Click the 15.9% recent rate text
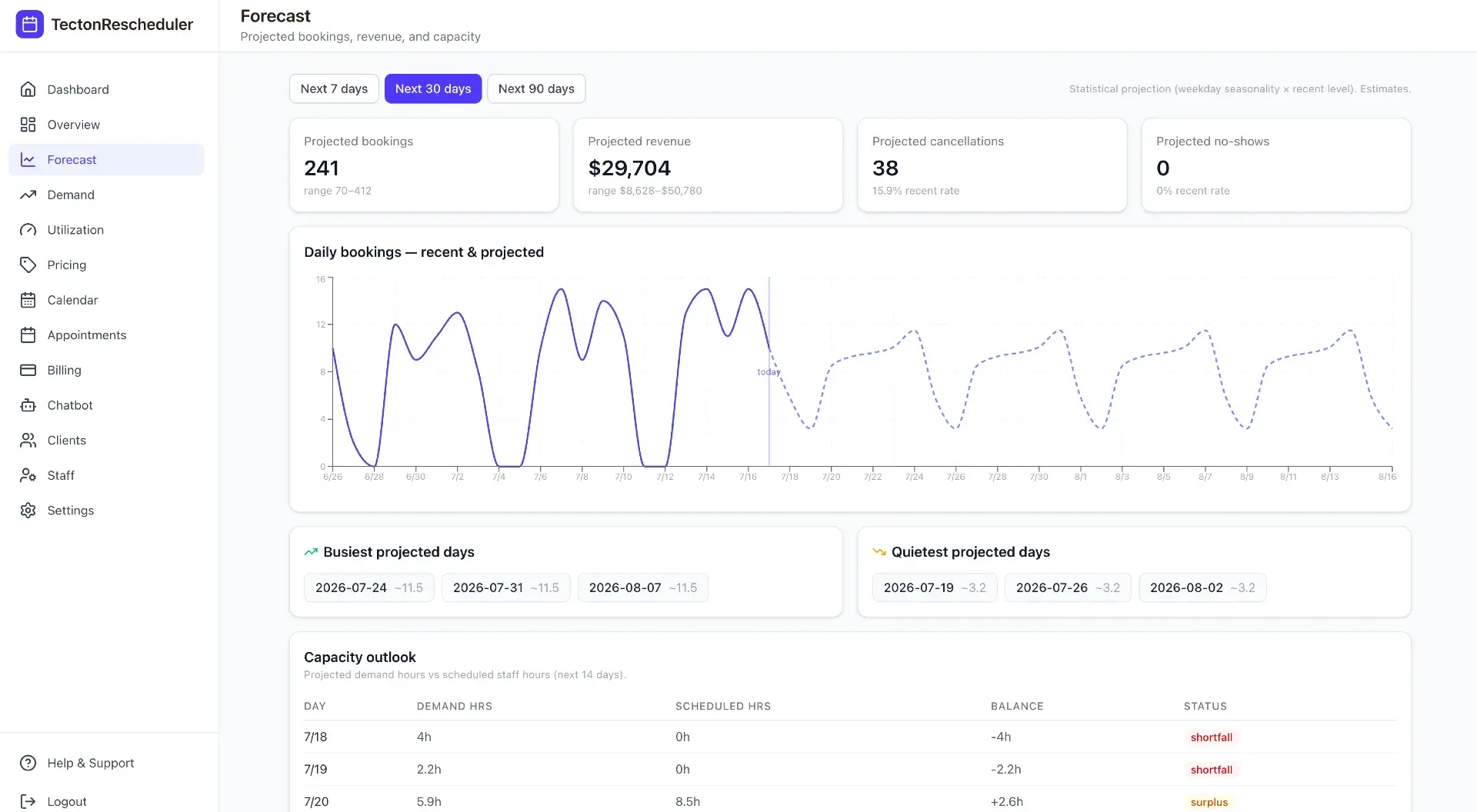Viewport: 1477px width, 812px height. [x=915, y=191]
